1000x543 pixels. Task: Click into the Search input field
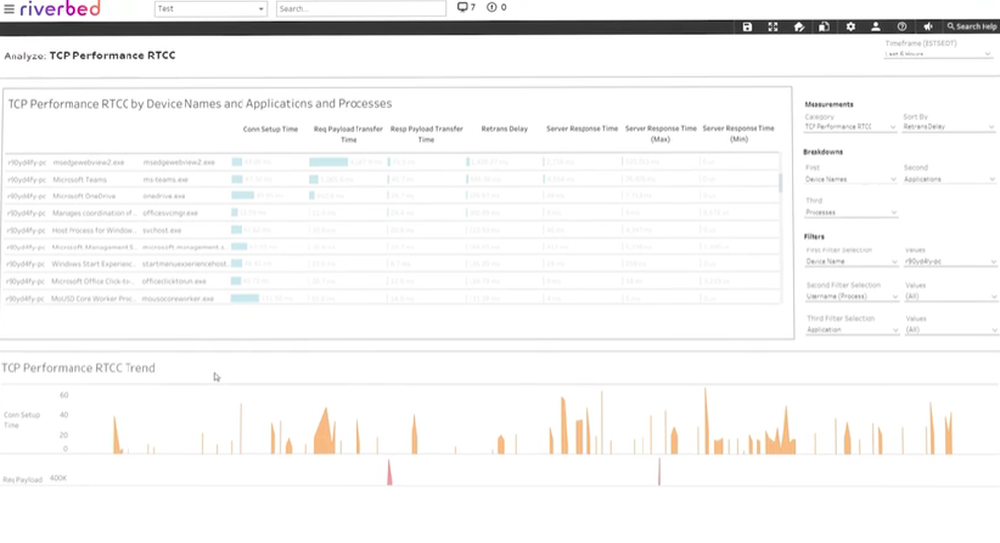click(x=361, y=9)
